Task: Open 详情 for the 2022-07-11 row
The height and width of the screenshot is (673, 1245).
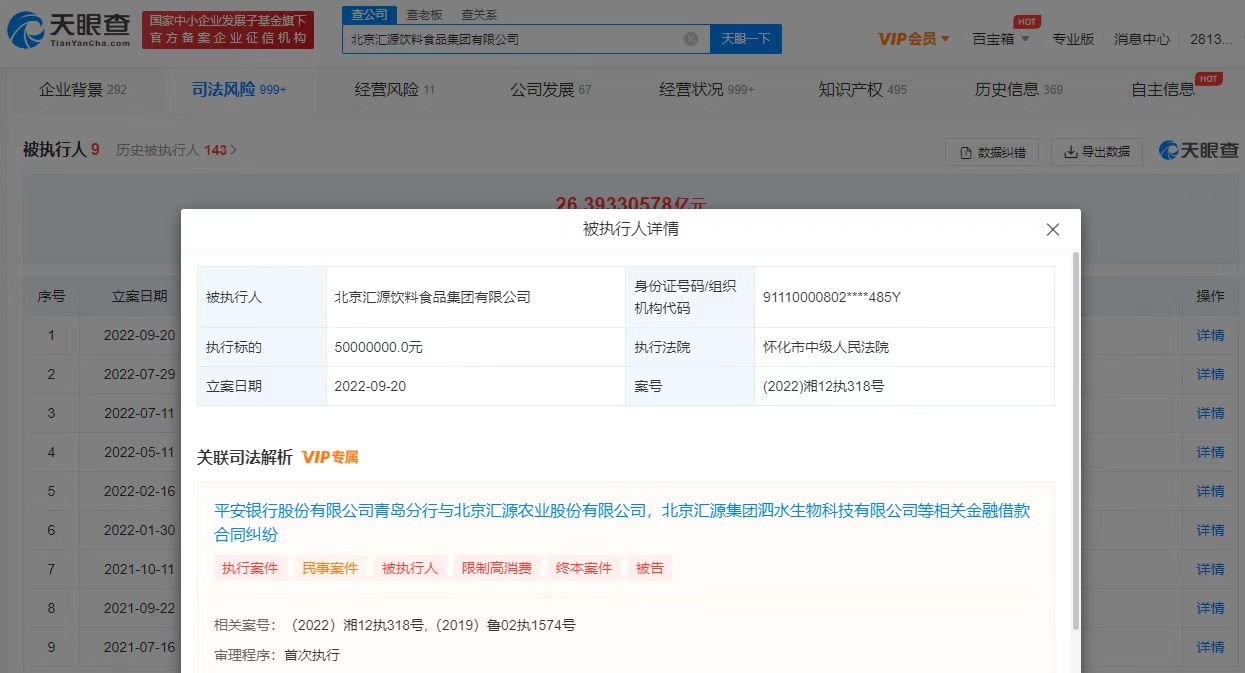Action: [x=1210, y=413]
